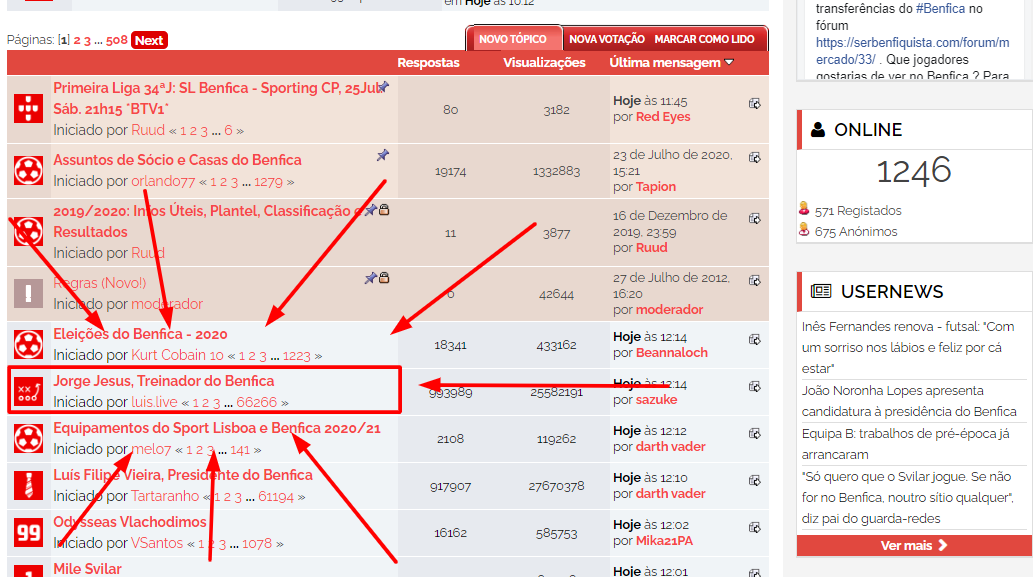Open luis.live author profile
This screenshot has height=577, width=1033.
[x=154, y=402]
